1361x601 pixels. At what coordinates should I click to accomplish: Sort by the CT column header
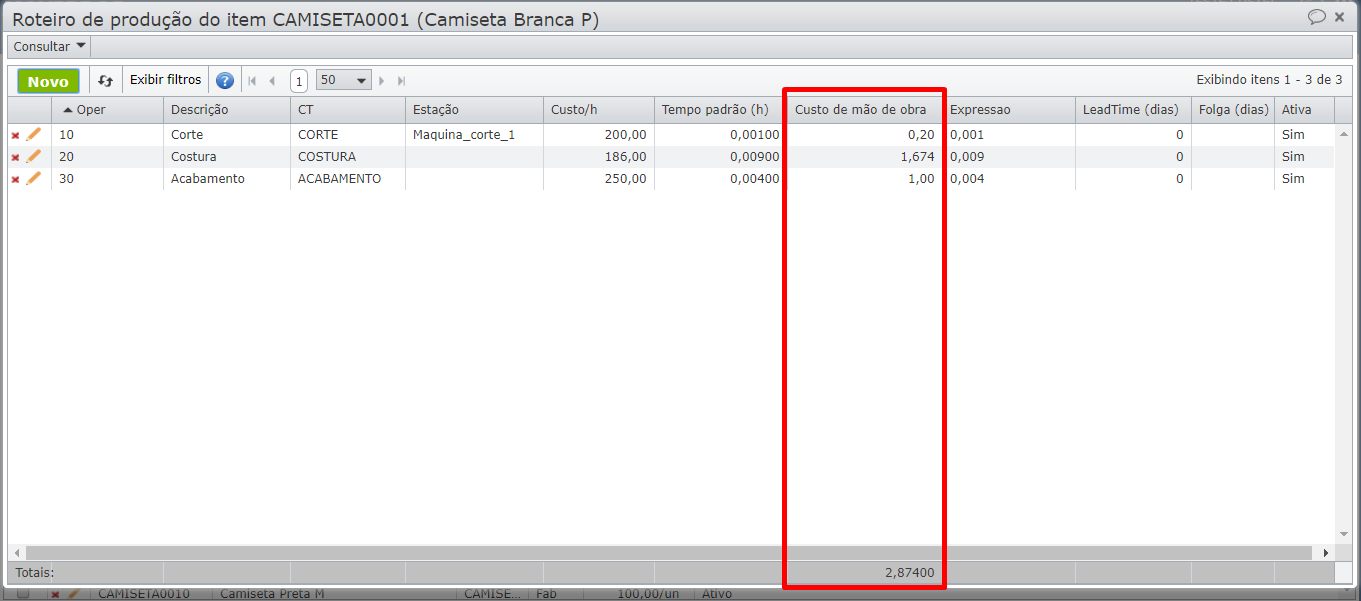tap(347, 109)
